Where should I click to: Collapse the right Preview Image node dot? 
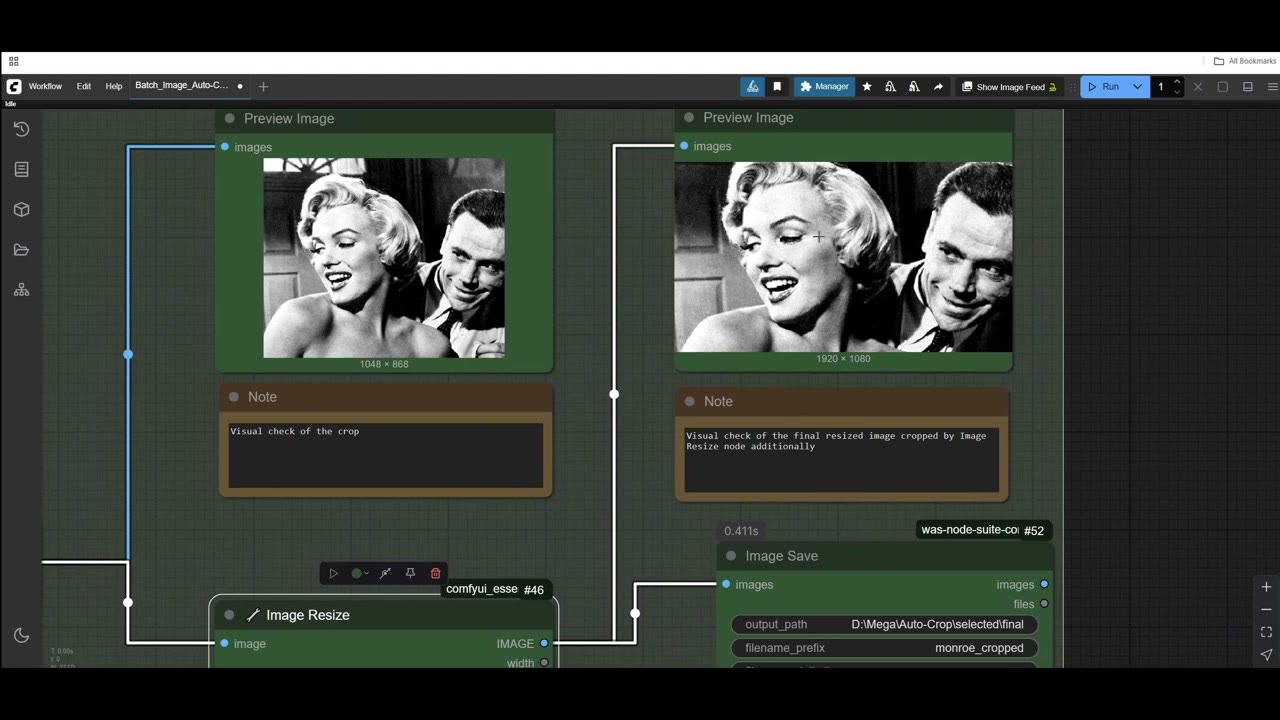689,117
